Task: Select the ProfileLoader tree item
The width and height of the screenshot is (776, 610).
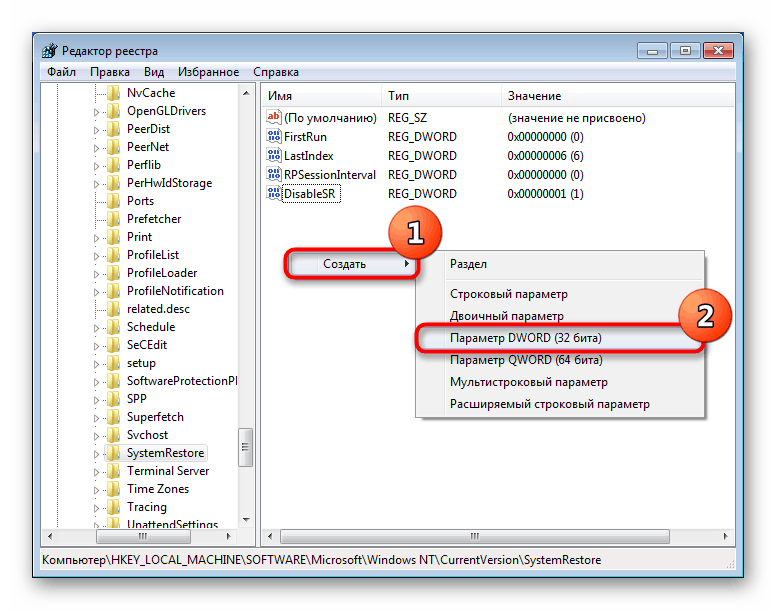Action: (x=162, y=273)
